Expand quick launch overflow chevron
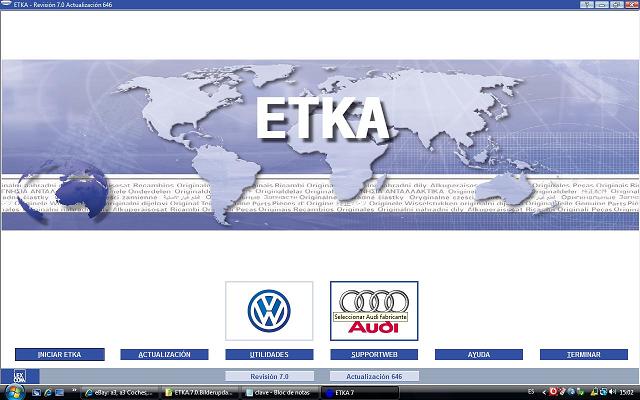This screenshot has width=640, height=400. (74, 391)
